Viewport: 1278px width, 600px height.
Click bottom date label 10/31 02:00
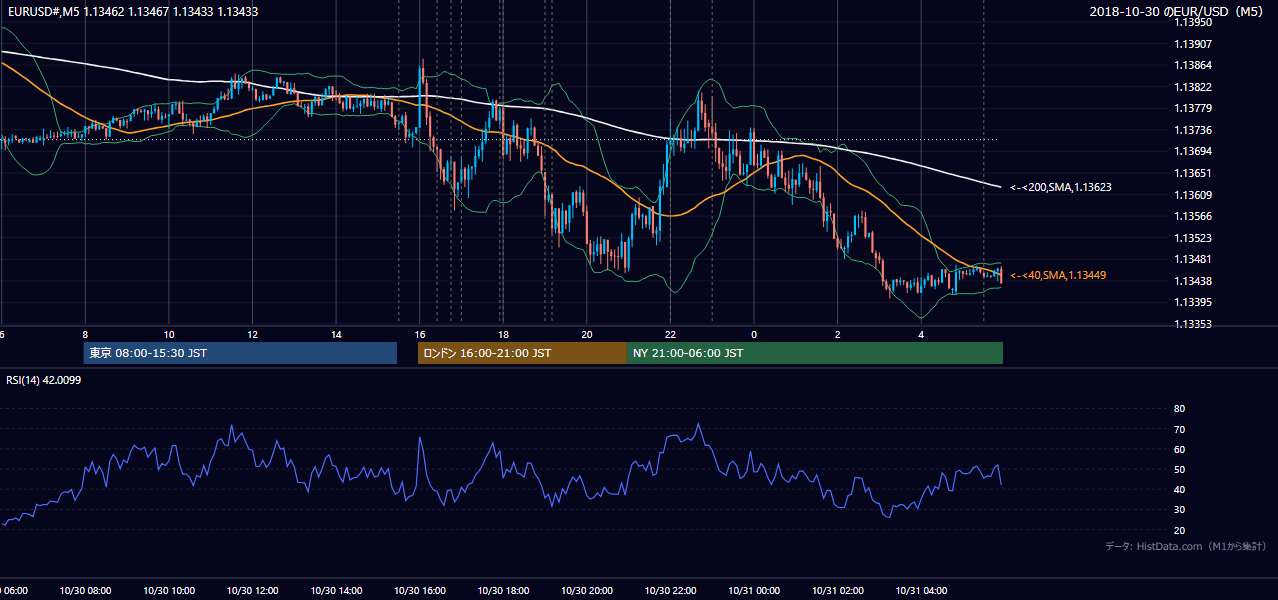838,591
